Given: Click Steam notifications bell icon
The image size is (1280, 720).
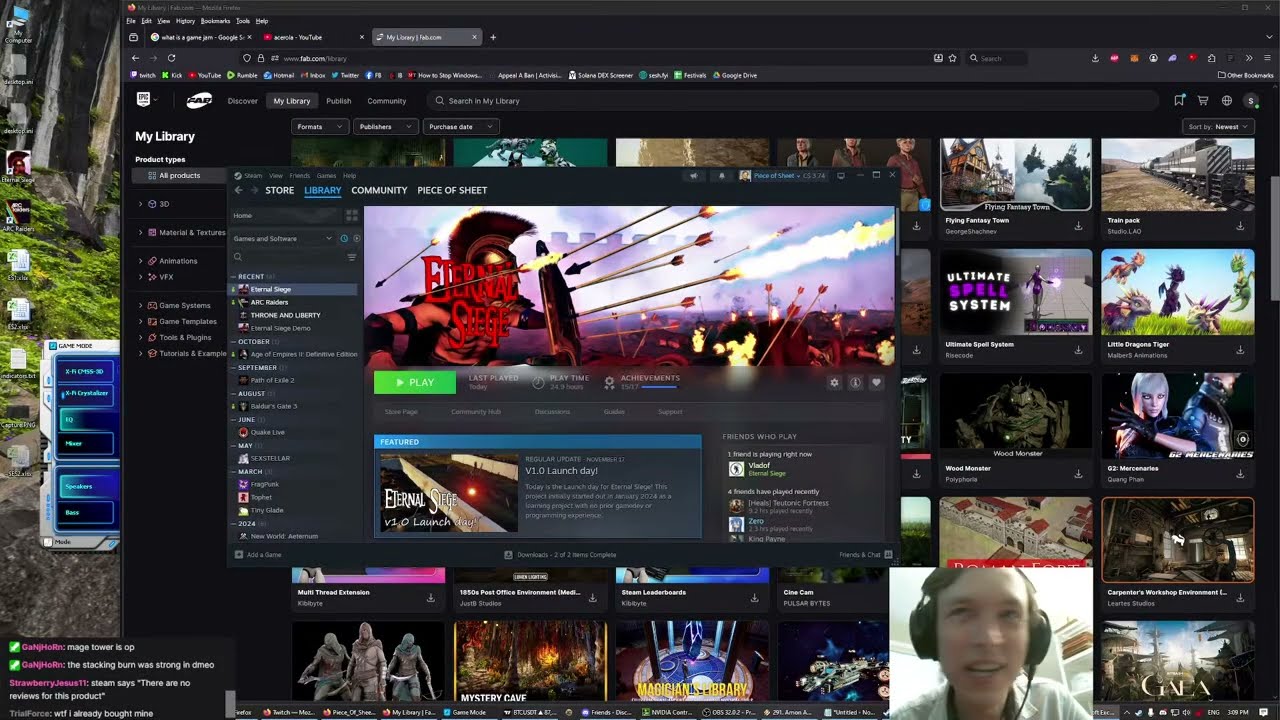Looking at the screenshot, I should click(721, 176).
